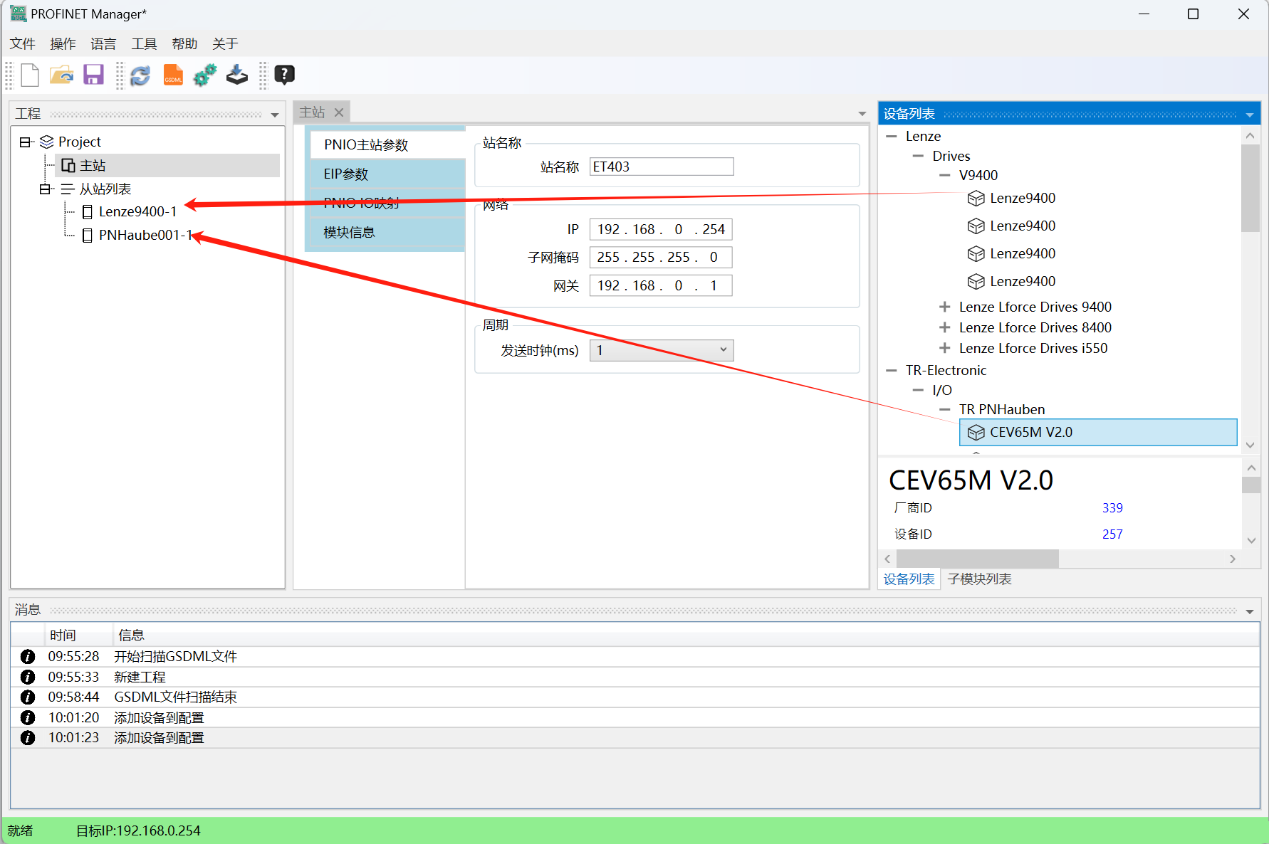
Task: Save the project with floppy icon
Action: coord(93,75)
